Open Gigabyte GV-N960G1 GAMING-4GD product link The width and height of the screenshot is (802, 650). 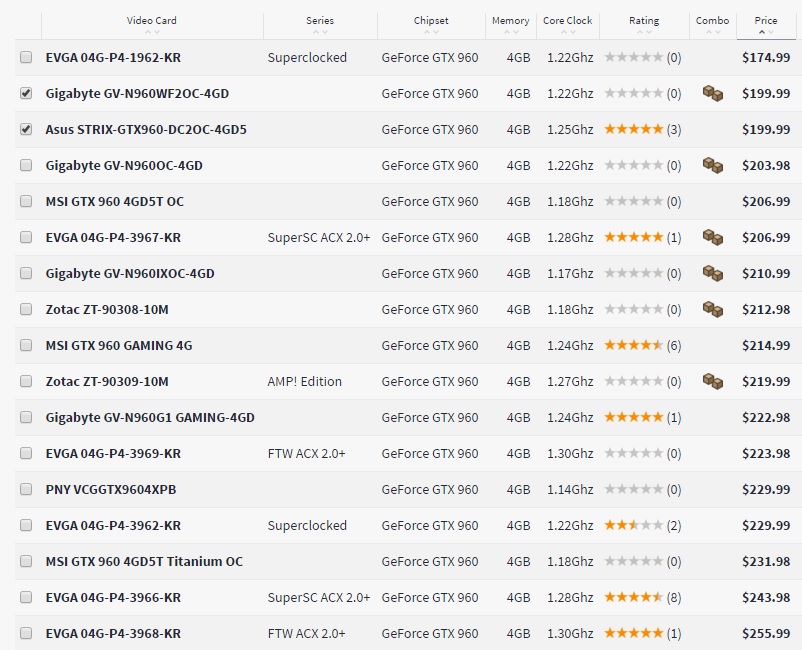[x=150, y=418]
